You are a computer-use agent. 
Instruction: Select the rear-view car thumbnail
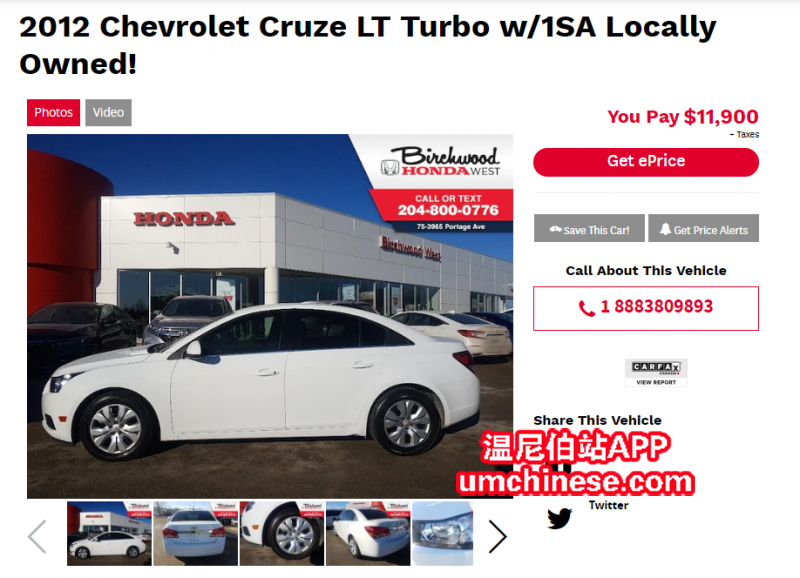coord(195,533)
